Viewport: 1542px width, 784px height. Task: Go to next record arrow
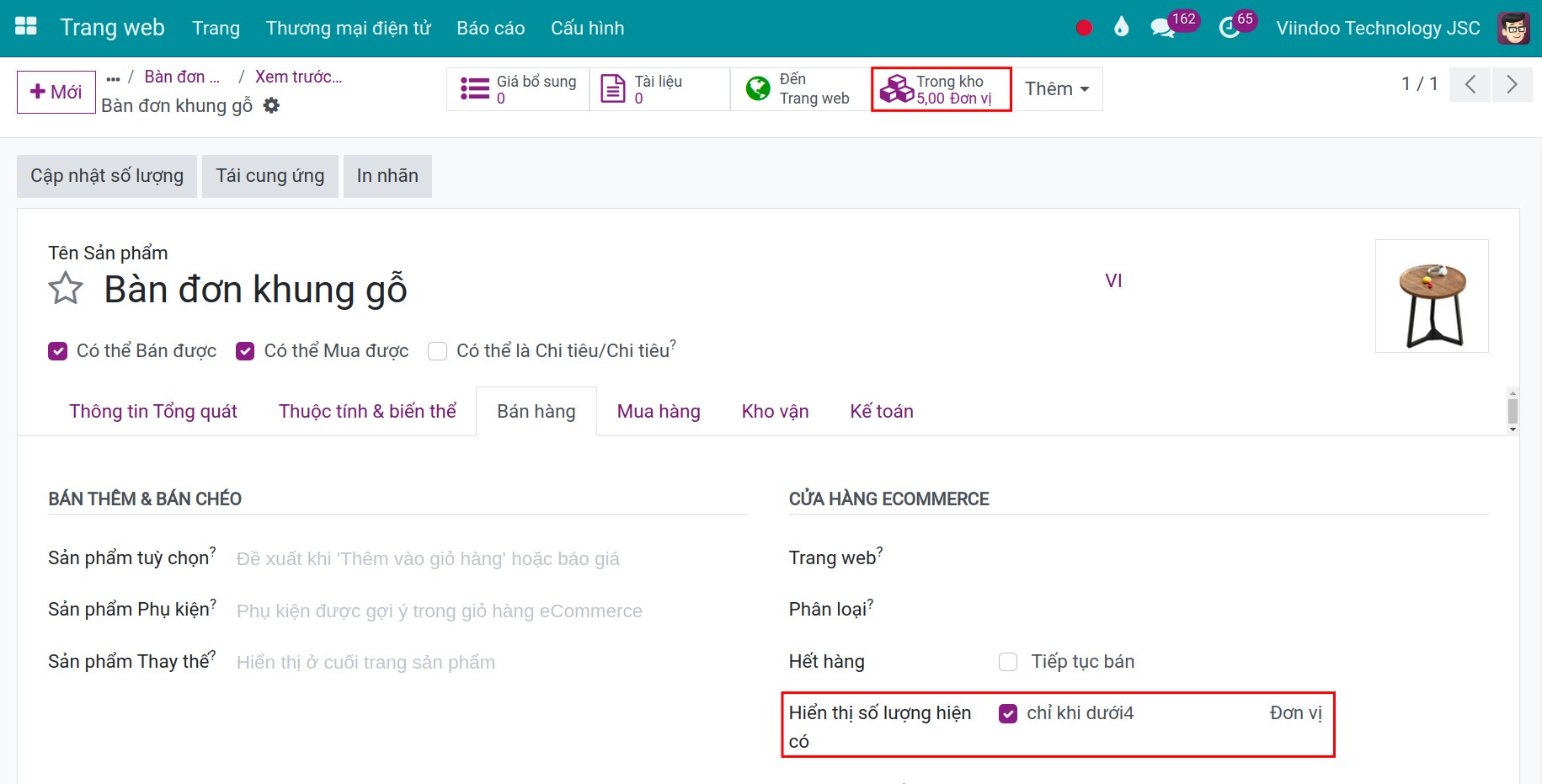coord(1512,84)
